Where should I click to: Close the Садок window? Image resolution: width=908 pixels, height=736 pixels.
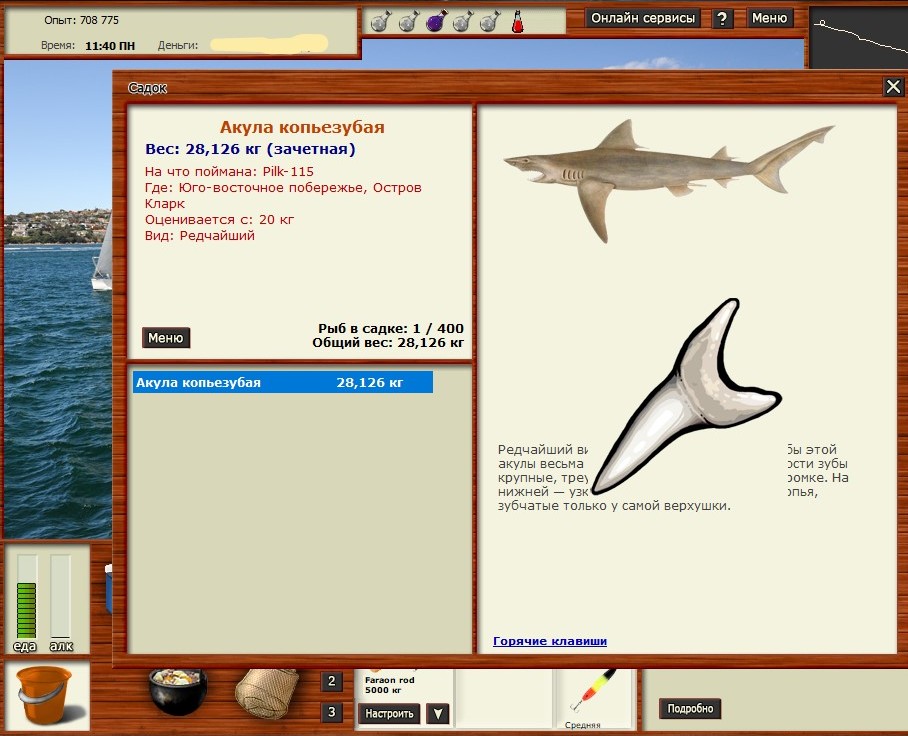coord(893,87)
